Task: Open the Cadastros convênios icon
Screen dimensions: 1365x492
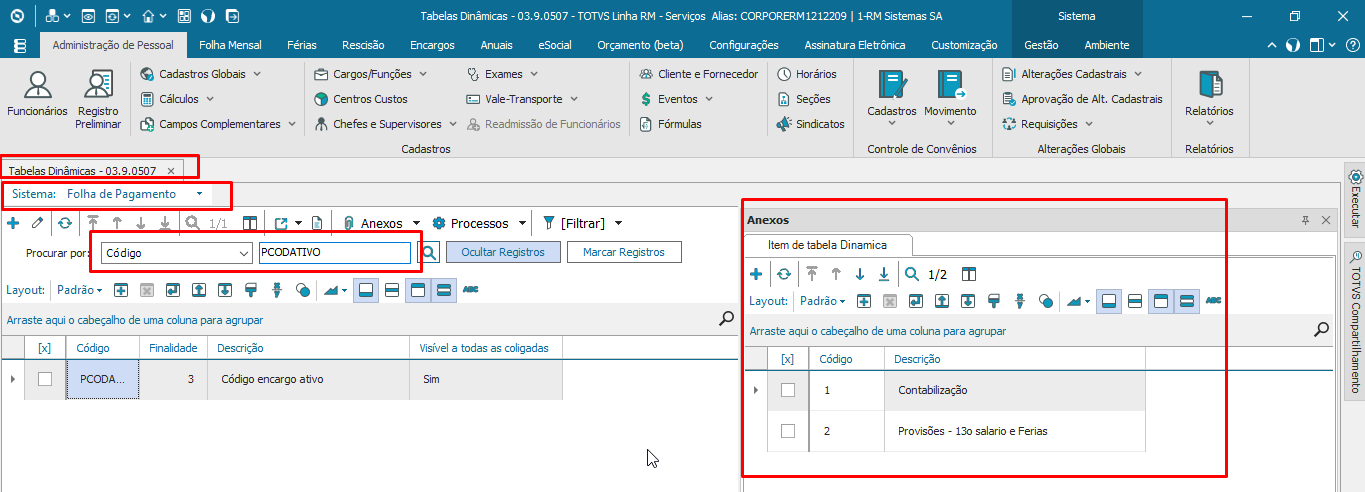Action: [x=892, y=98]
